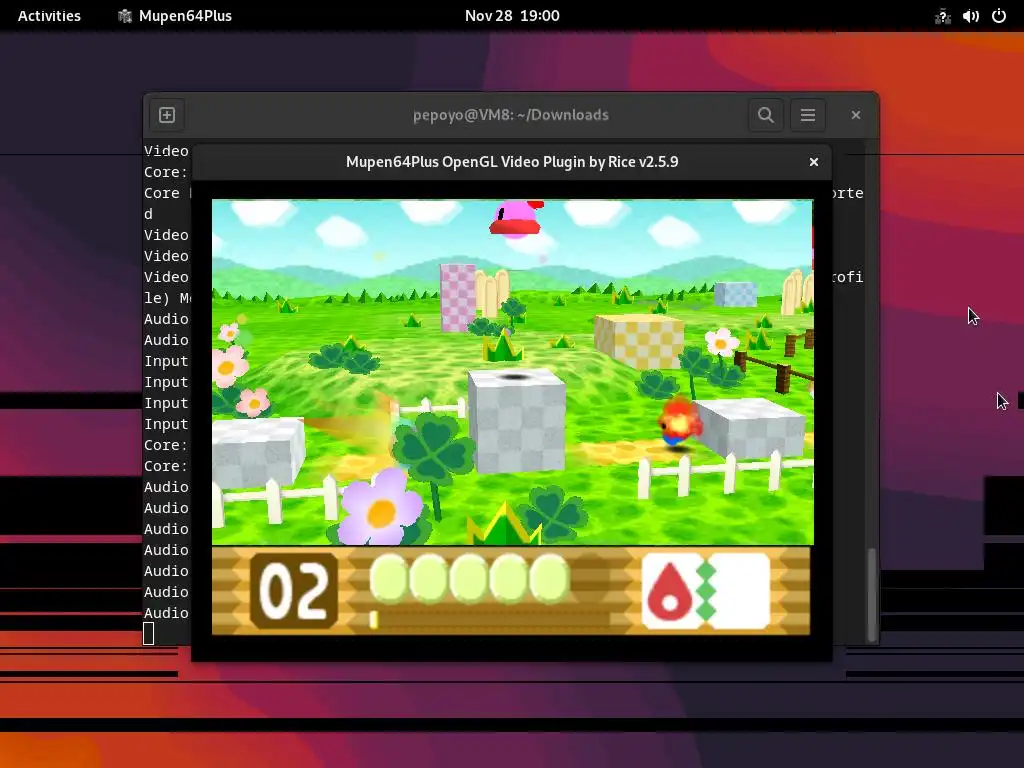The image size is (1024, 768).
Task: Click the burning enemy near gray block
Action: pyautogui.click(x=679, y=423)
